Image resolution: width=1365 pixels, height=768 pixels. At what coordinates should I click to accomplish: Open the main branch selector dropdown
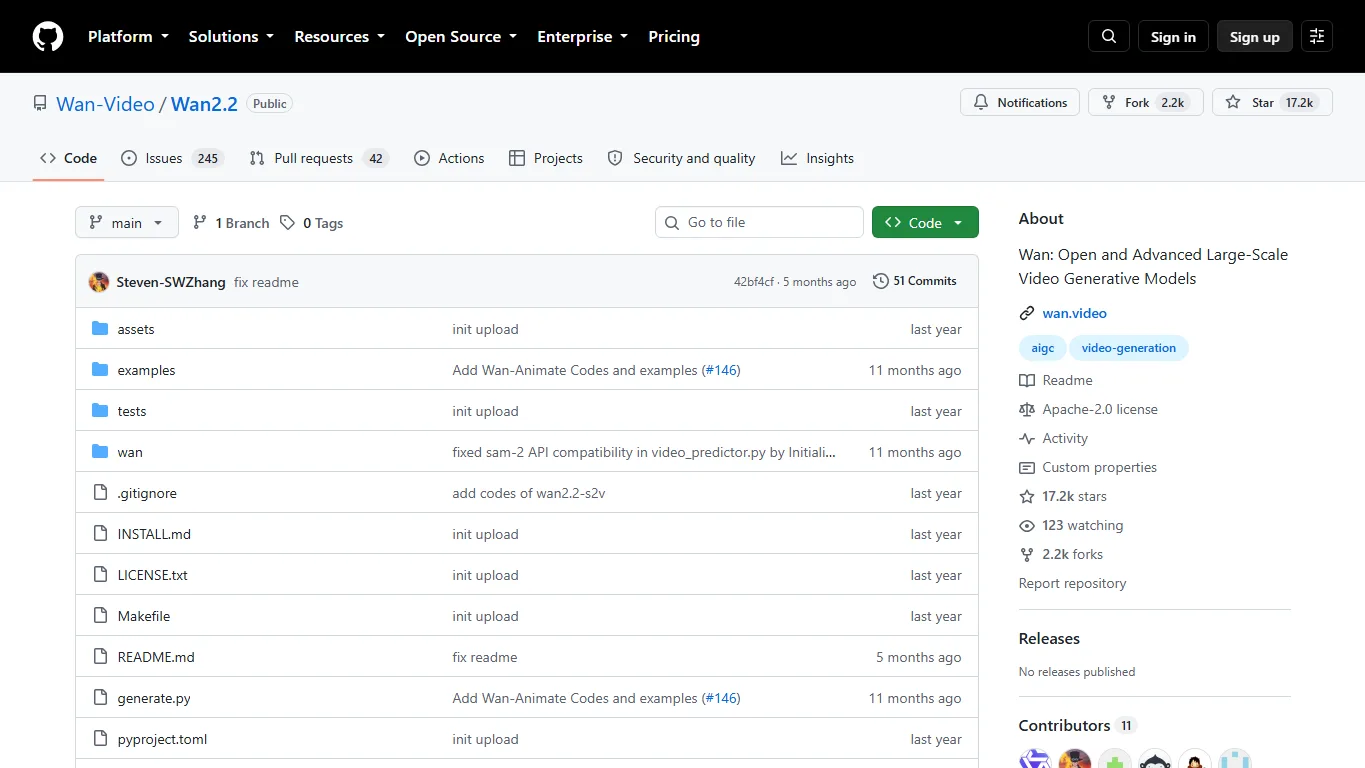point(127,222)
